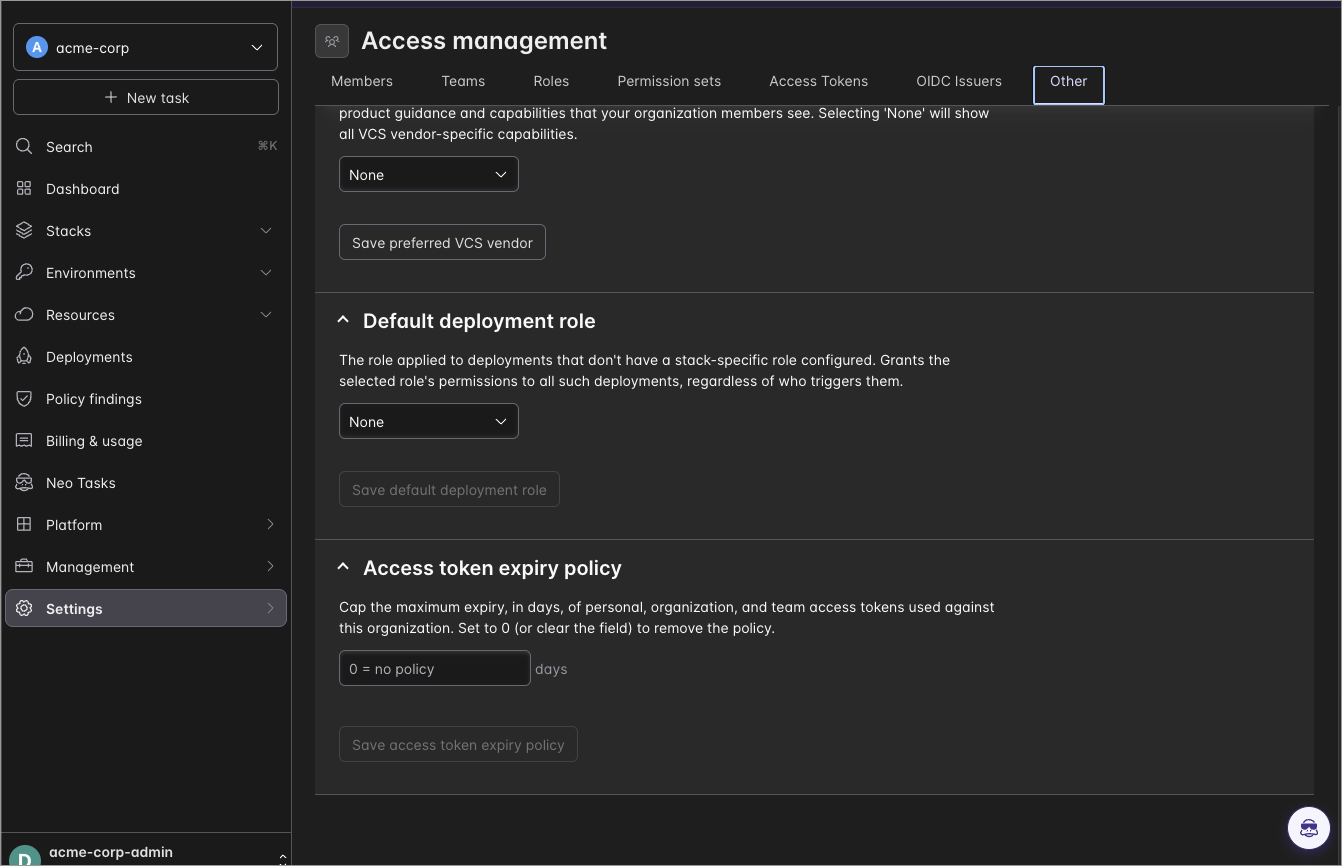Click the acme-corp-admin username text
1342x866 pixels.
coord(111,852)
